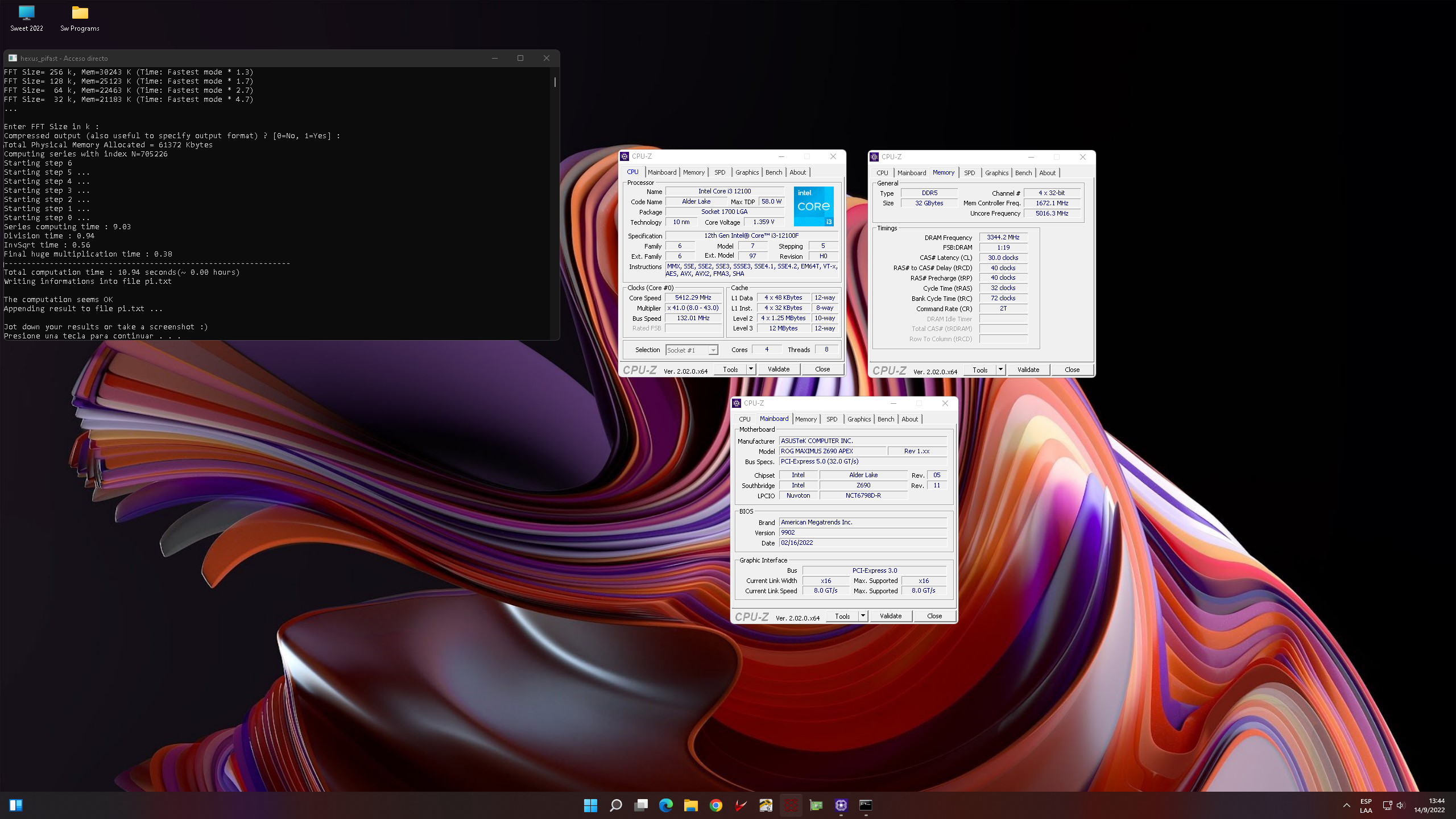Click Validate in Memory window
Screen dimensions: 1456x819
pyautogui.click(x=1028, y=370)
